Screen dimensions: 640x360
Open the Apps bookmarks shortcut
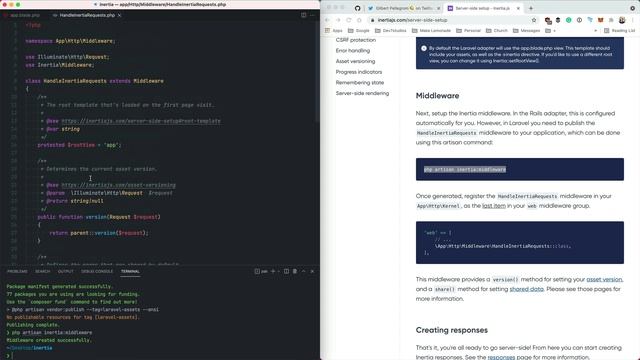pyautogui.click(x=334, y=31)
